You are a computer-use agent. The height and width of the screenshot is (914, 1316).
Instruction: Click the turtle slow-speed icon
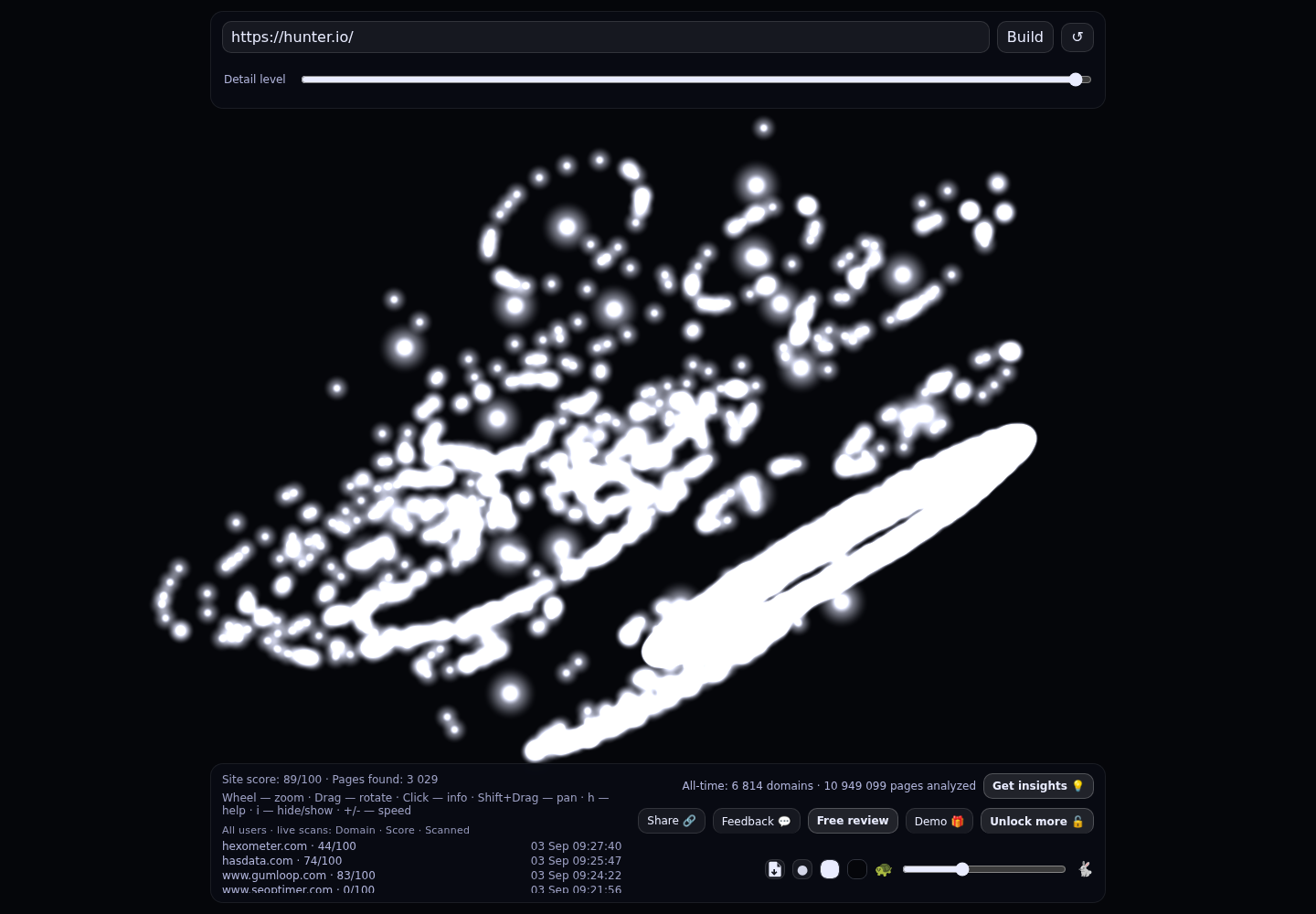[883, 869]
